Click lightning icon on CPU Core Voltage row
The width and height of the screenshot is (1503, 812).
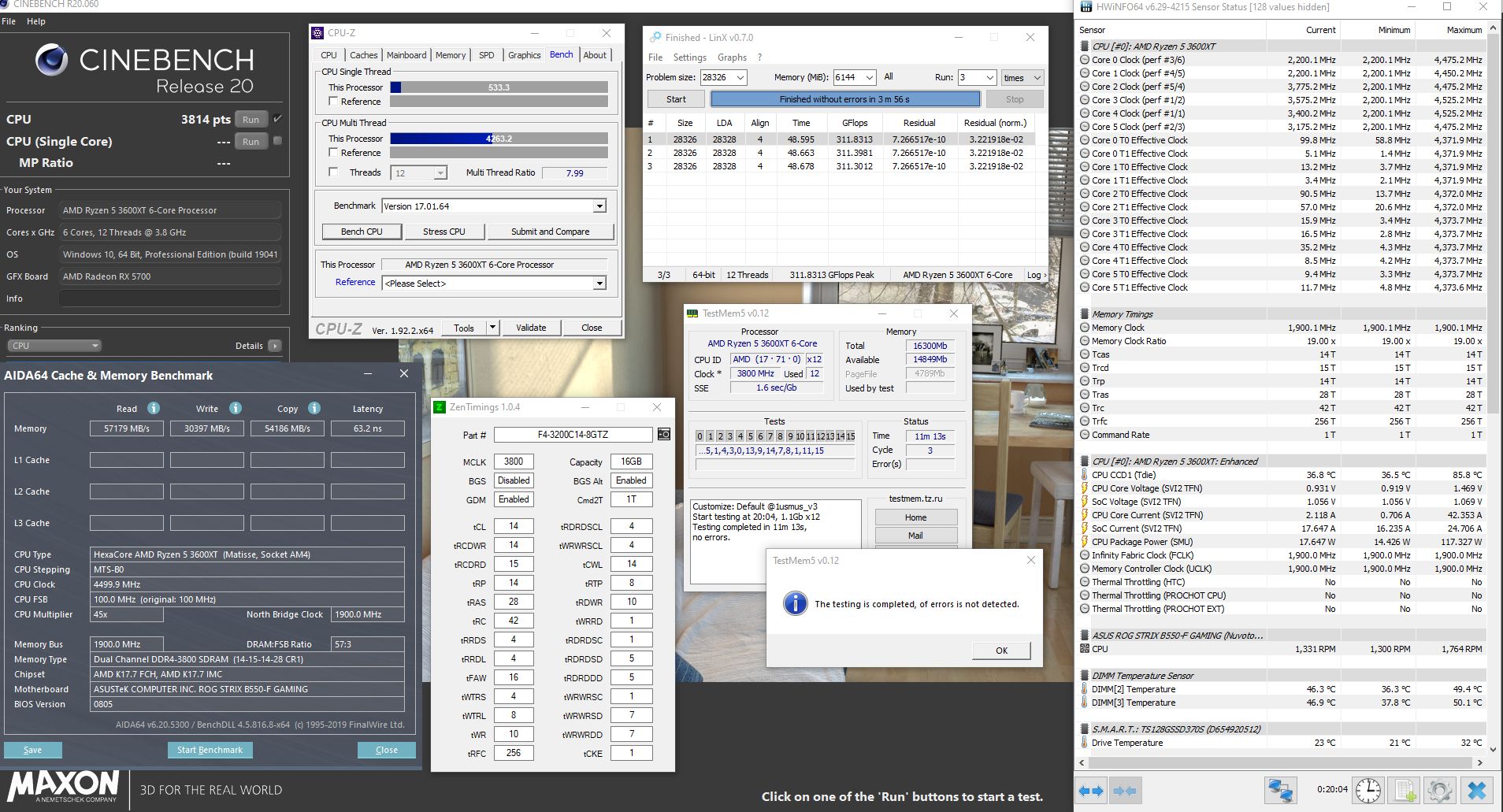click(1085, 488)
